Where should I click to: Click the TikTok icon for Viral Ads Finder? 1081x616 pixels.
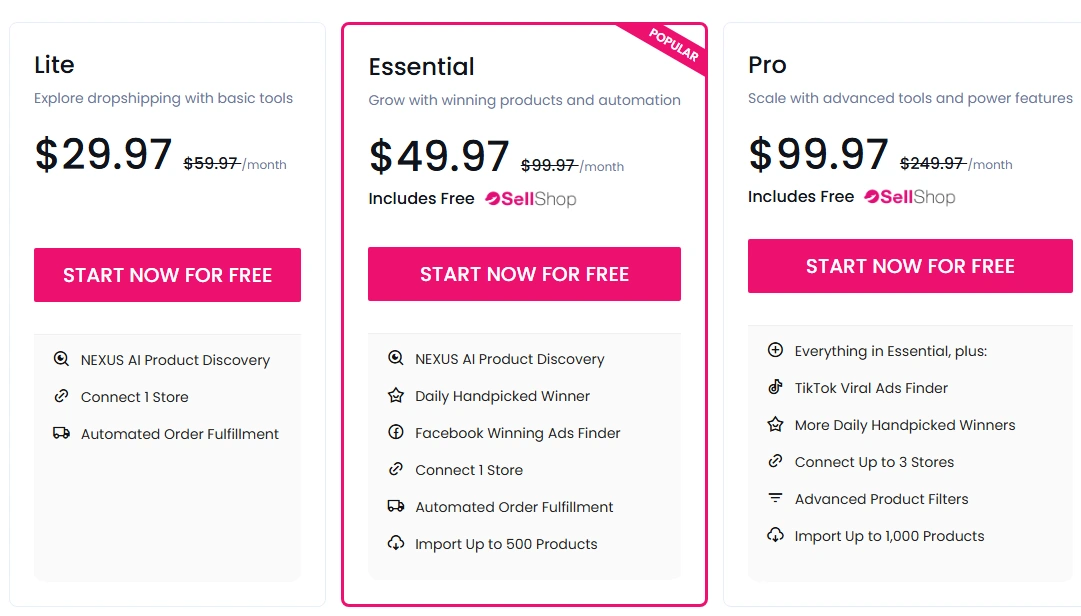coord(776,388)
